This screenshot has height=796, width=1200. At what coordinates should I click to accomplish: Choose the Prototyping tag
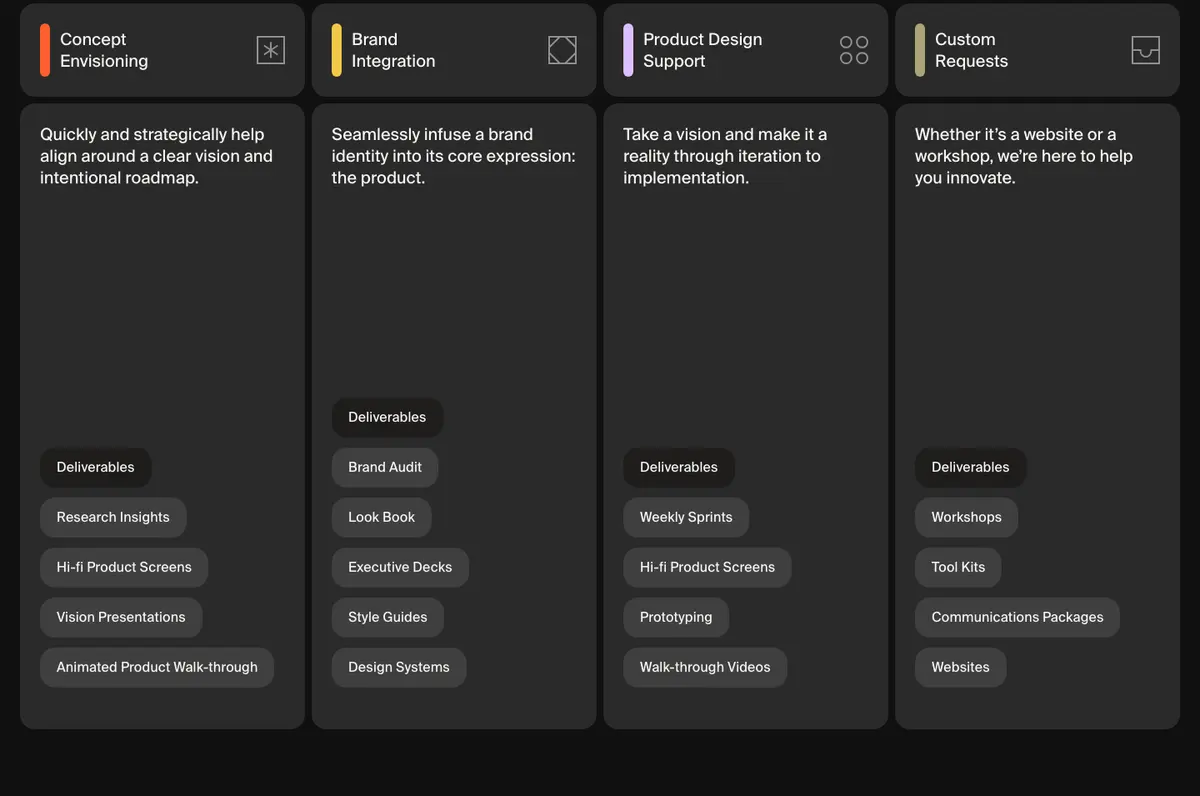tap(676, 617)
